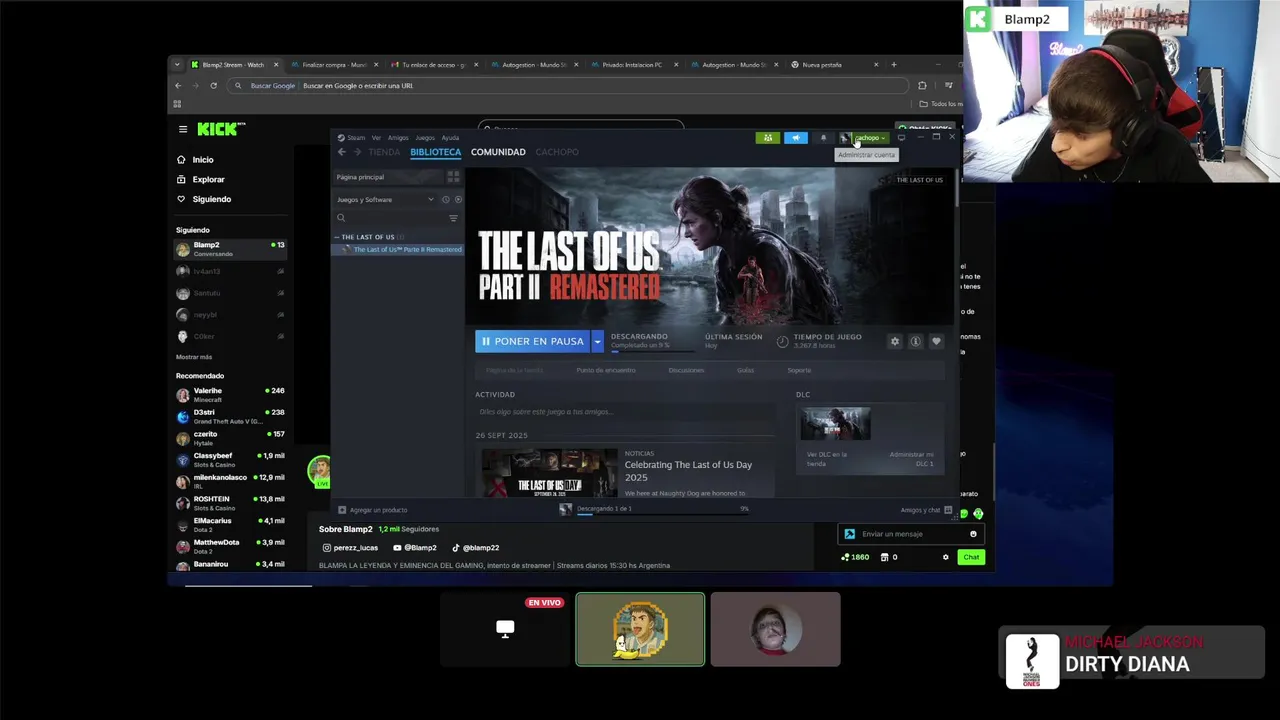1280x720 pixels.
Task: Open dropdown arrow beside PONER EN PAUSA
Action: pos(597,341)
